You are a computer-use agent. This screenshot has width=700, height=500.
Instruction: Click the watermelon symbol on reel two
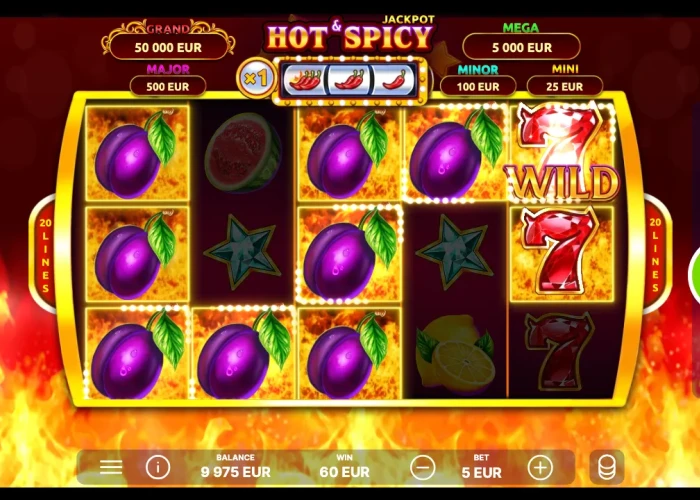point(242,152)
